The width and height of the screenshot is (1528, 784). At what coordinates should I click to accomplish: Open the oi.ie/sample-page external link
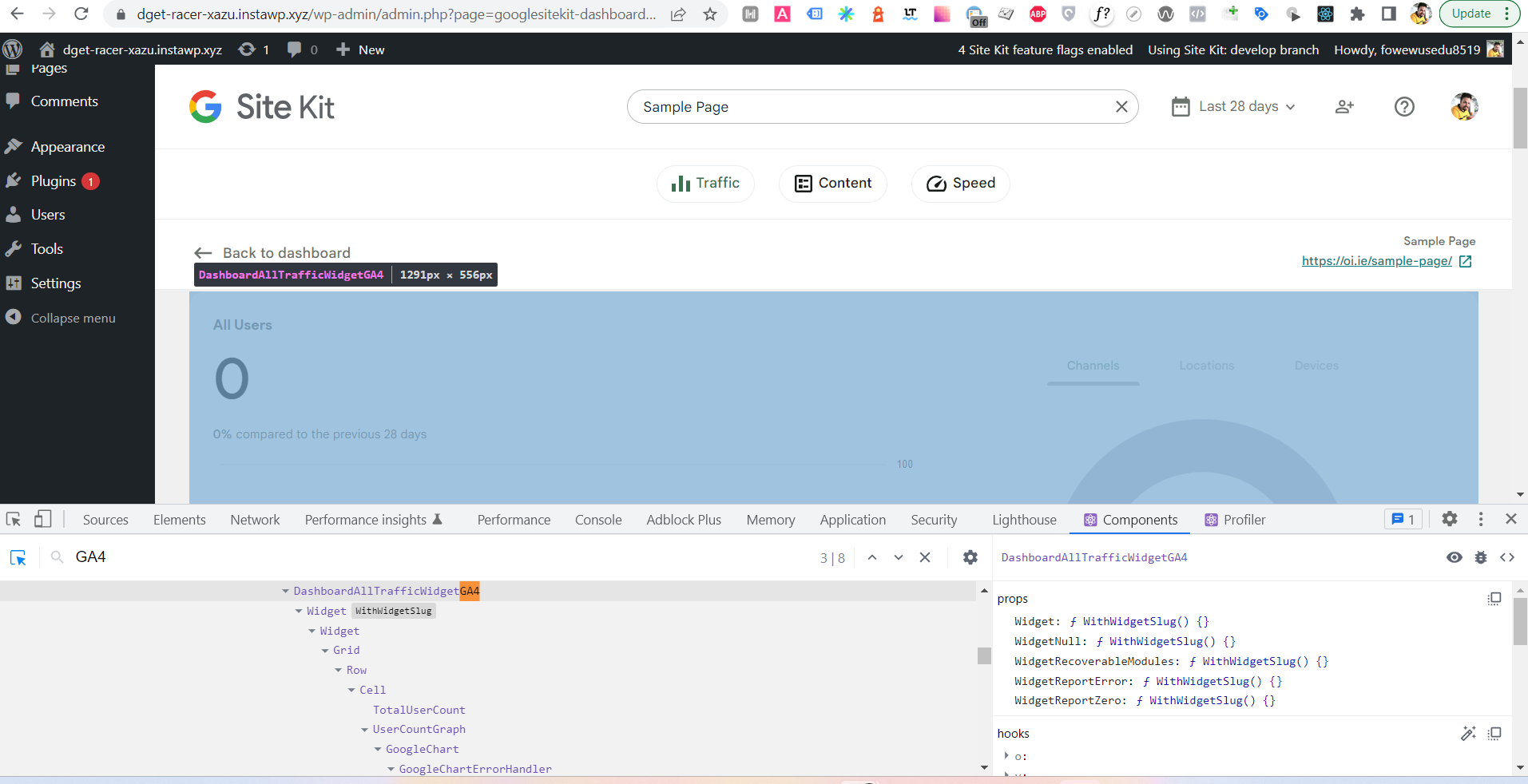pyautogui.click(x=1375, y=260)
